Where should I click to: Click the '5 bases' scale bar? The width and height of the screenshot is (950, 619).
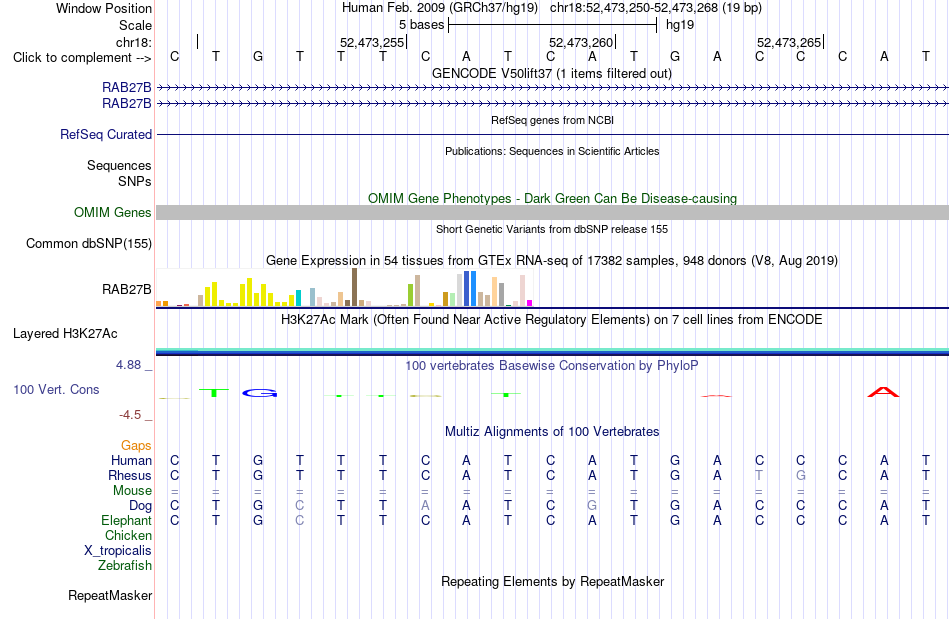click(x=553, y=25)
